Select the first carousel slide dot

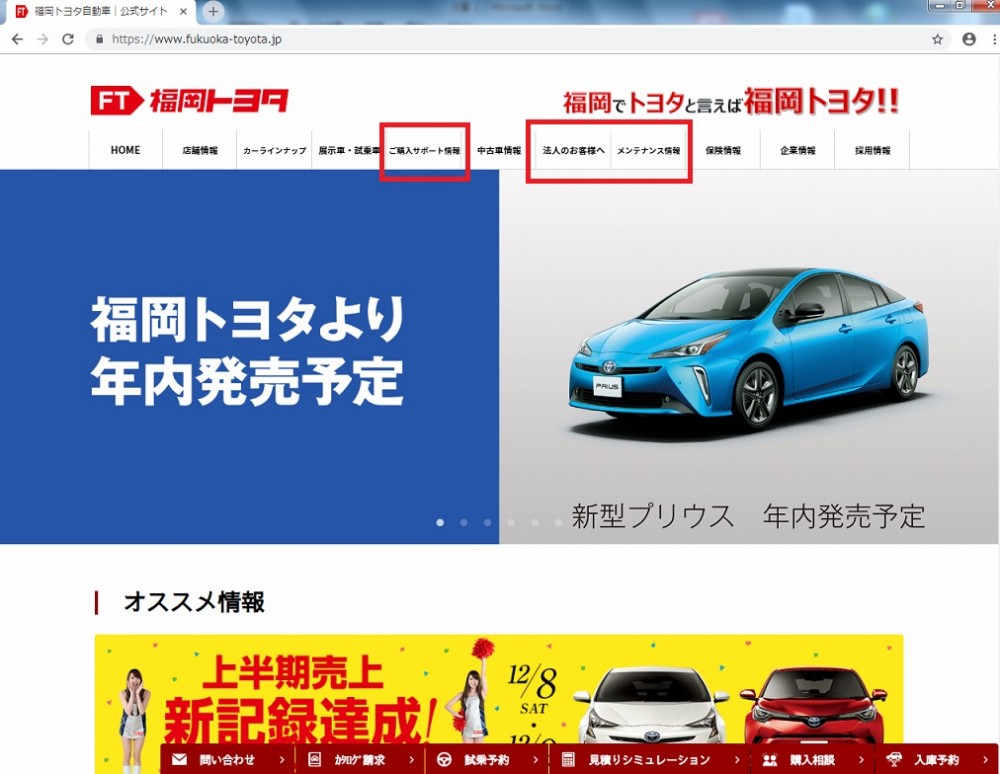440,522
